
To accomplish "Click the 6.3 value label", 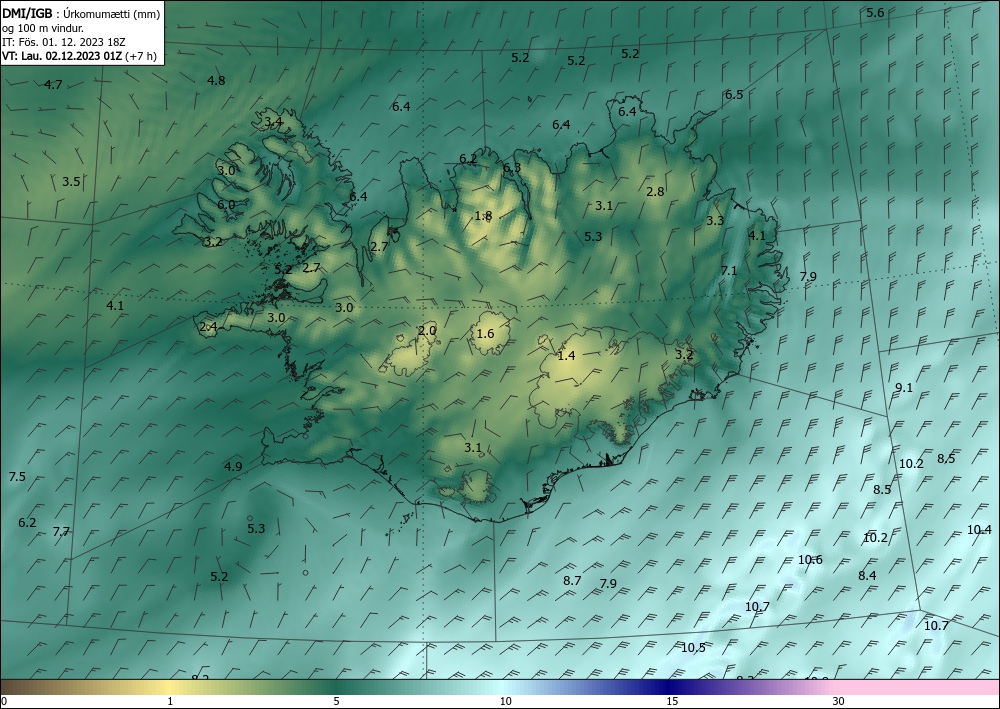I will (x=511, y=168).
